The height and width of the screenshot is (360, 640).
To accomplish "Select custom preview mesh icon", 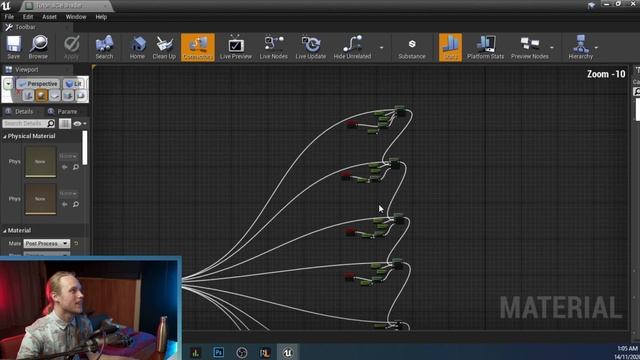I will pos(81,96).
